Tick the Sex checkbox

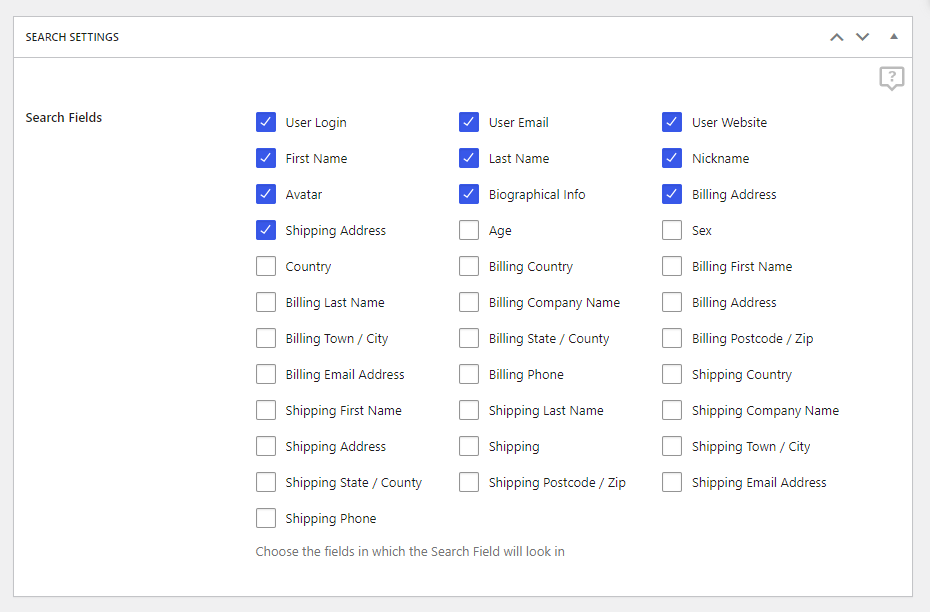click(672, 230)
